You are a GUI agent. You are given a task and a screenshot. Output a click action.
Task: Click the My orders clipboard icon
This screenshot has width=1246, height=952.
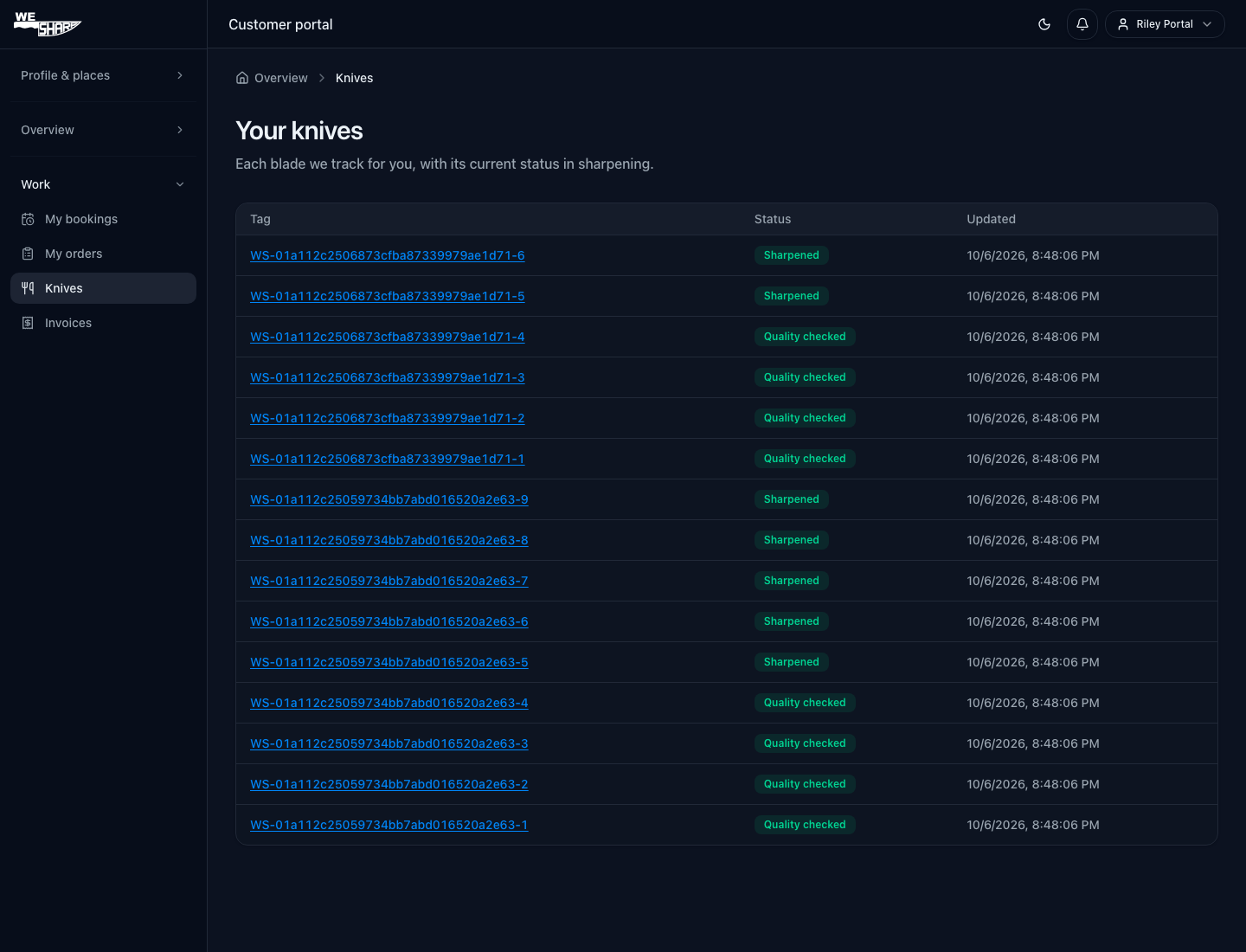point(28,254)
